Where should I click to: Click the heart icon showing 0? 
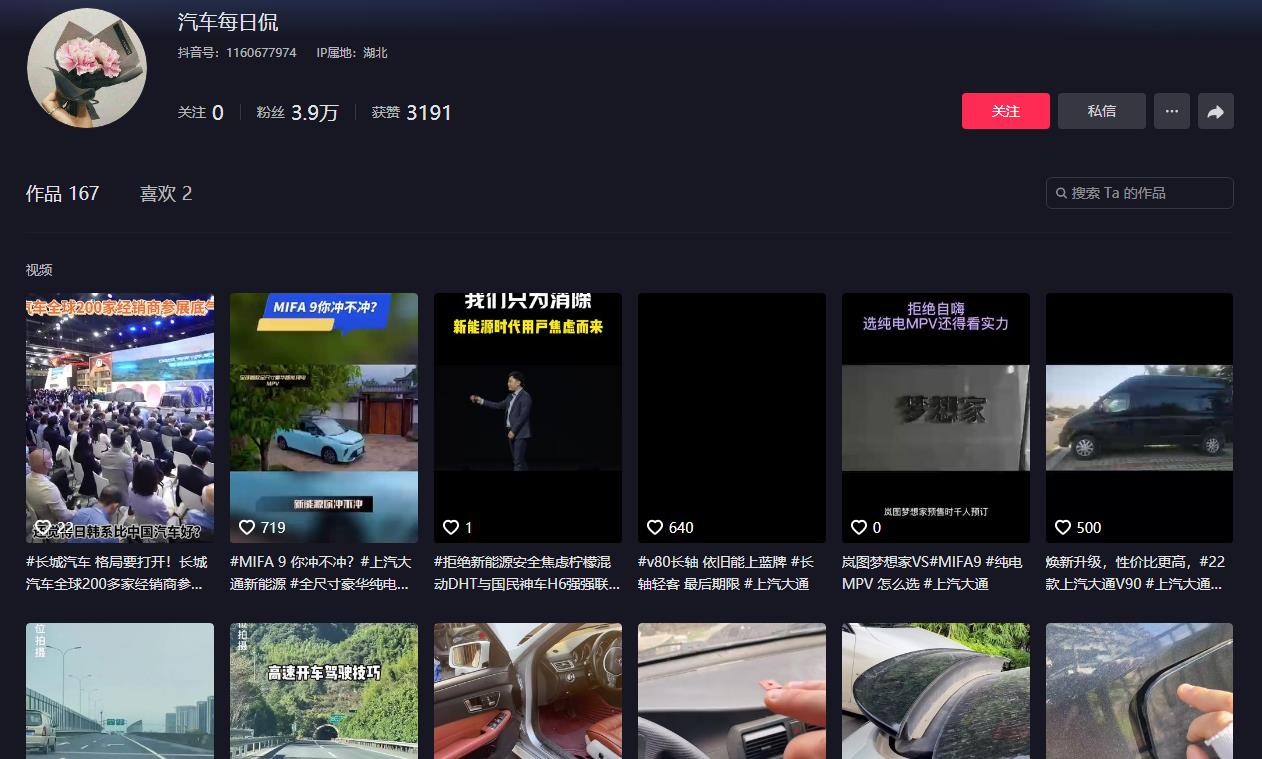click(859, 527)
